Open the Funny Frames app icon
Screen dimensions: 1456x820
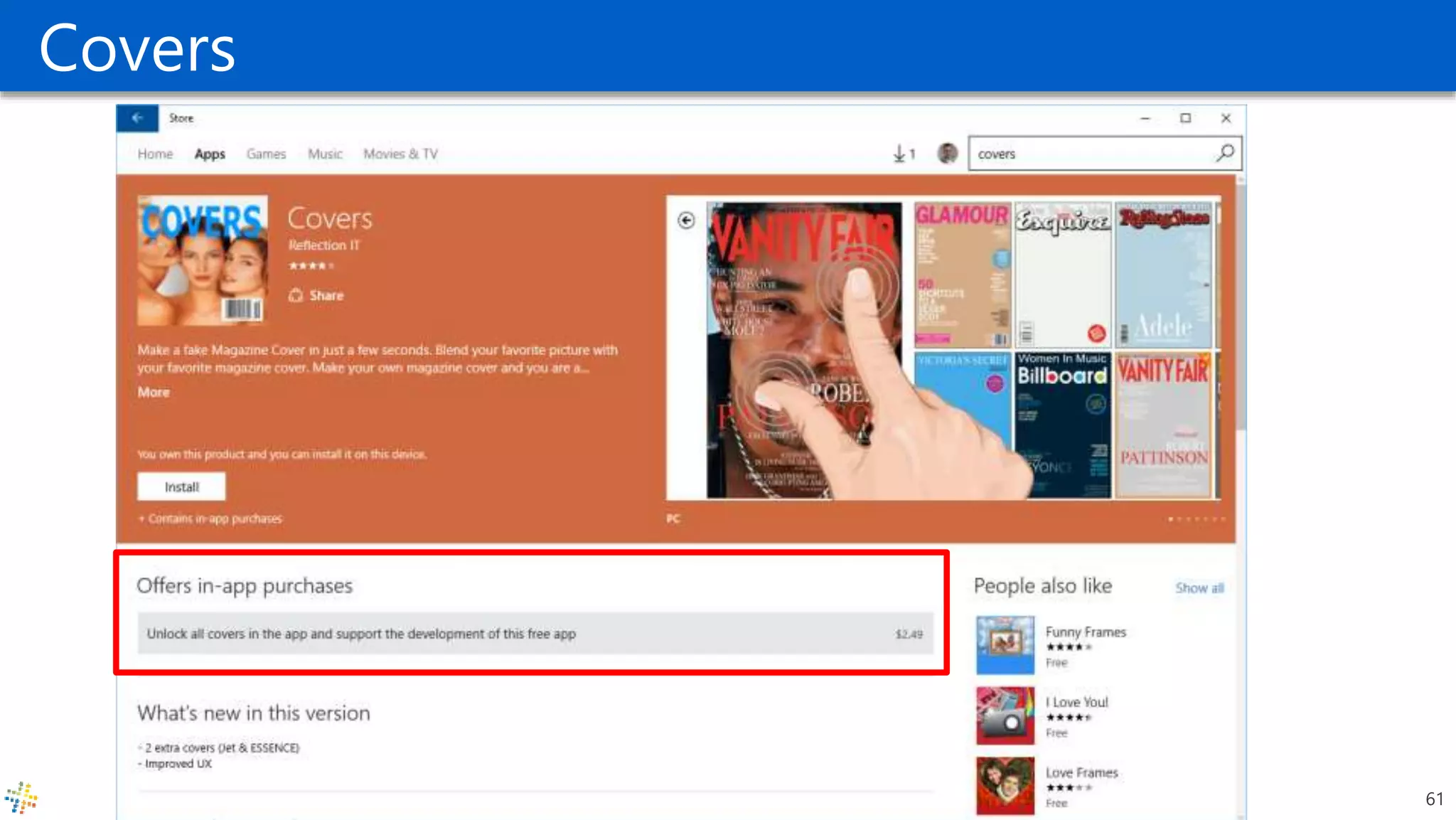[x=1005, y=645]
